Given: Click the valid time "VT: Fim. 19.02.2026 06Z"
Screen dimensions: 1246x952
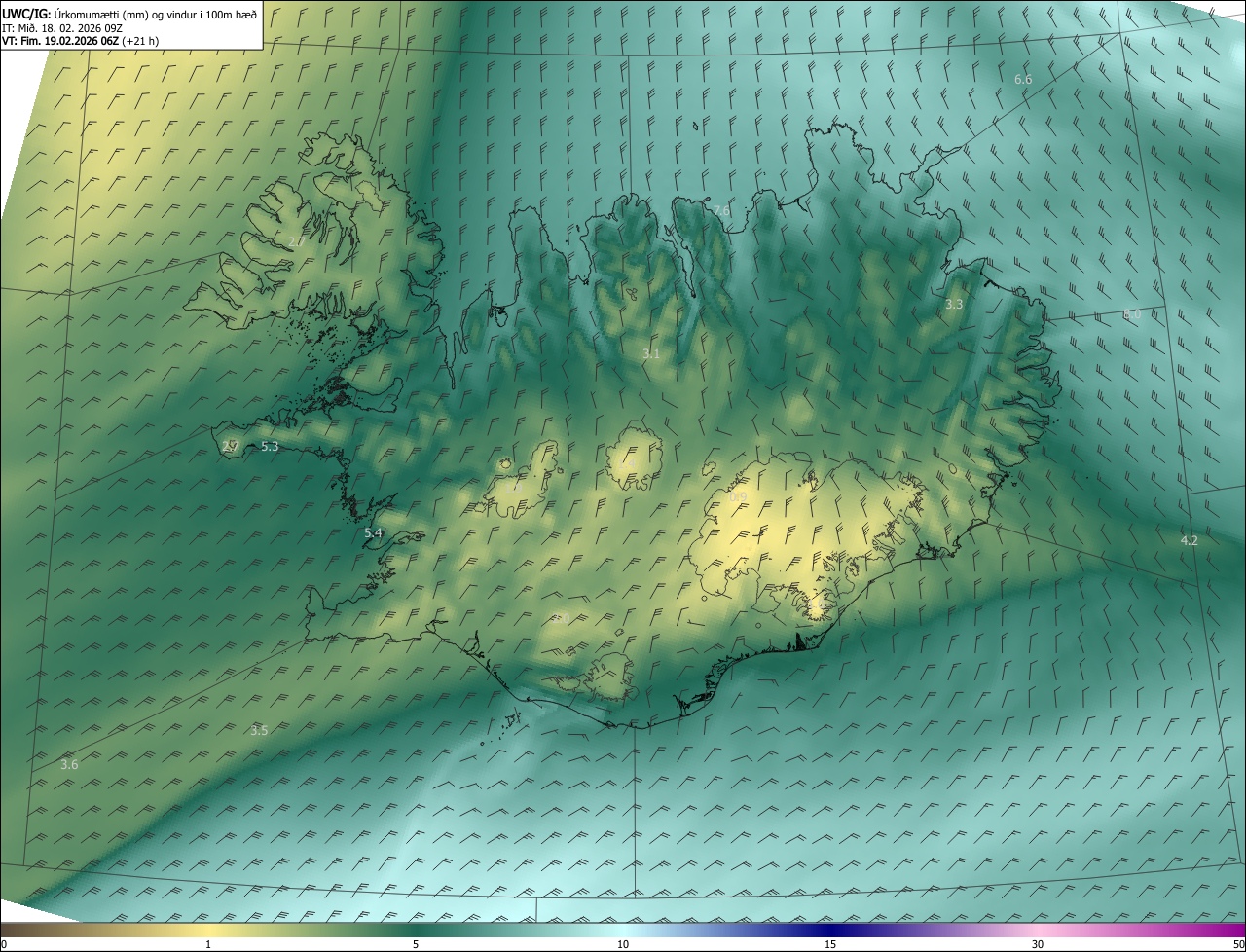Looking at the screenshot, I should [x=60, y=41].
